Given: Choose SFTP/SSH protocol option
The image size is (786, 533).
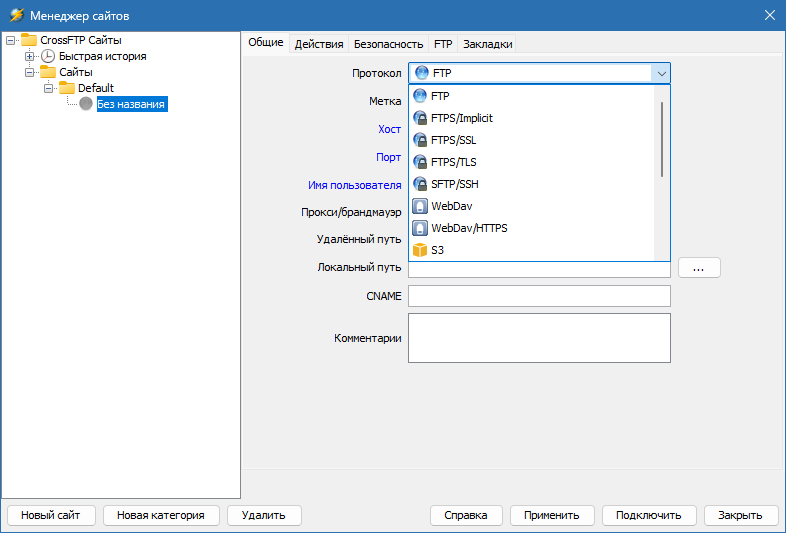Looking at the screenshot, I should point(532,184).
